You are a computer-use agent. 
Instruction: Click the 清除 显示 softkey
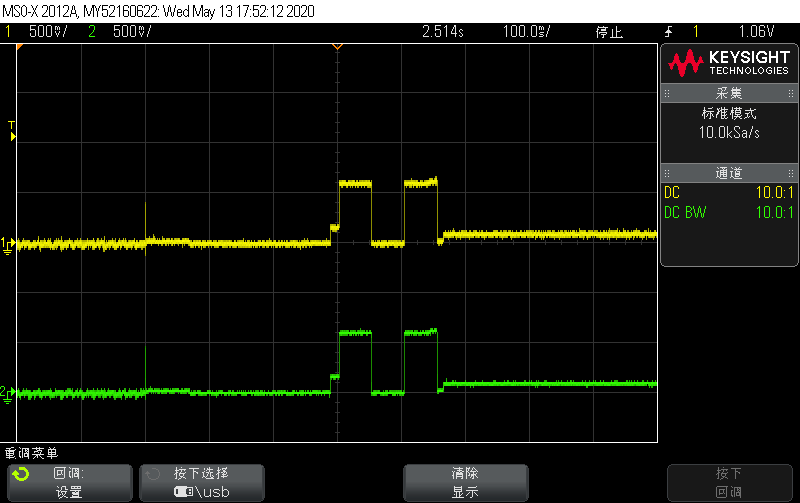465,483
